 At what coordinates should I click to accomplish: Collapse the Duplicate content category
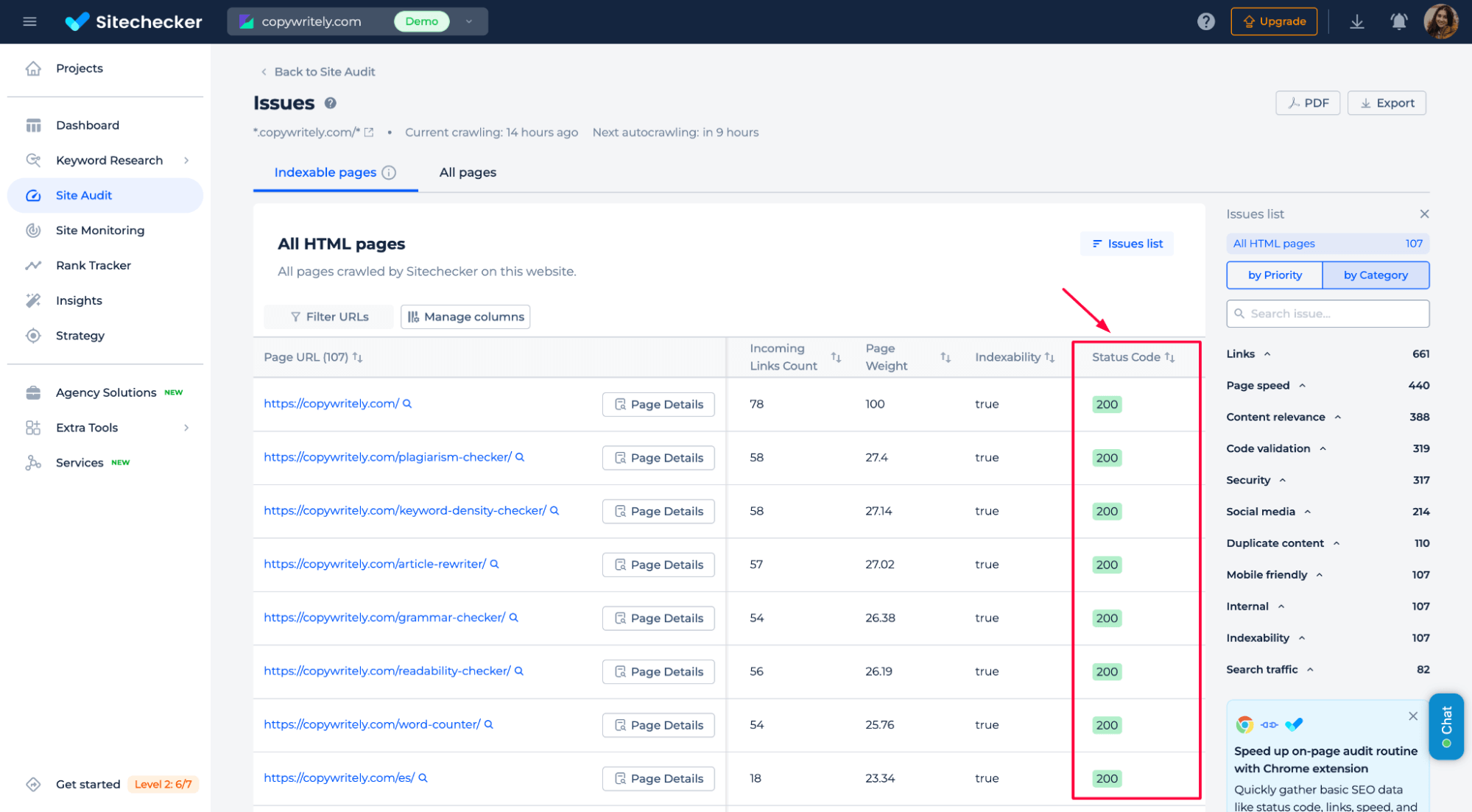[1337, 543]
